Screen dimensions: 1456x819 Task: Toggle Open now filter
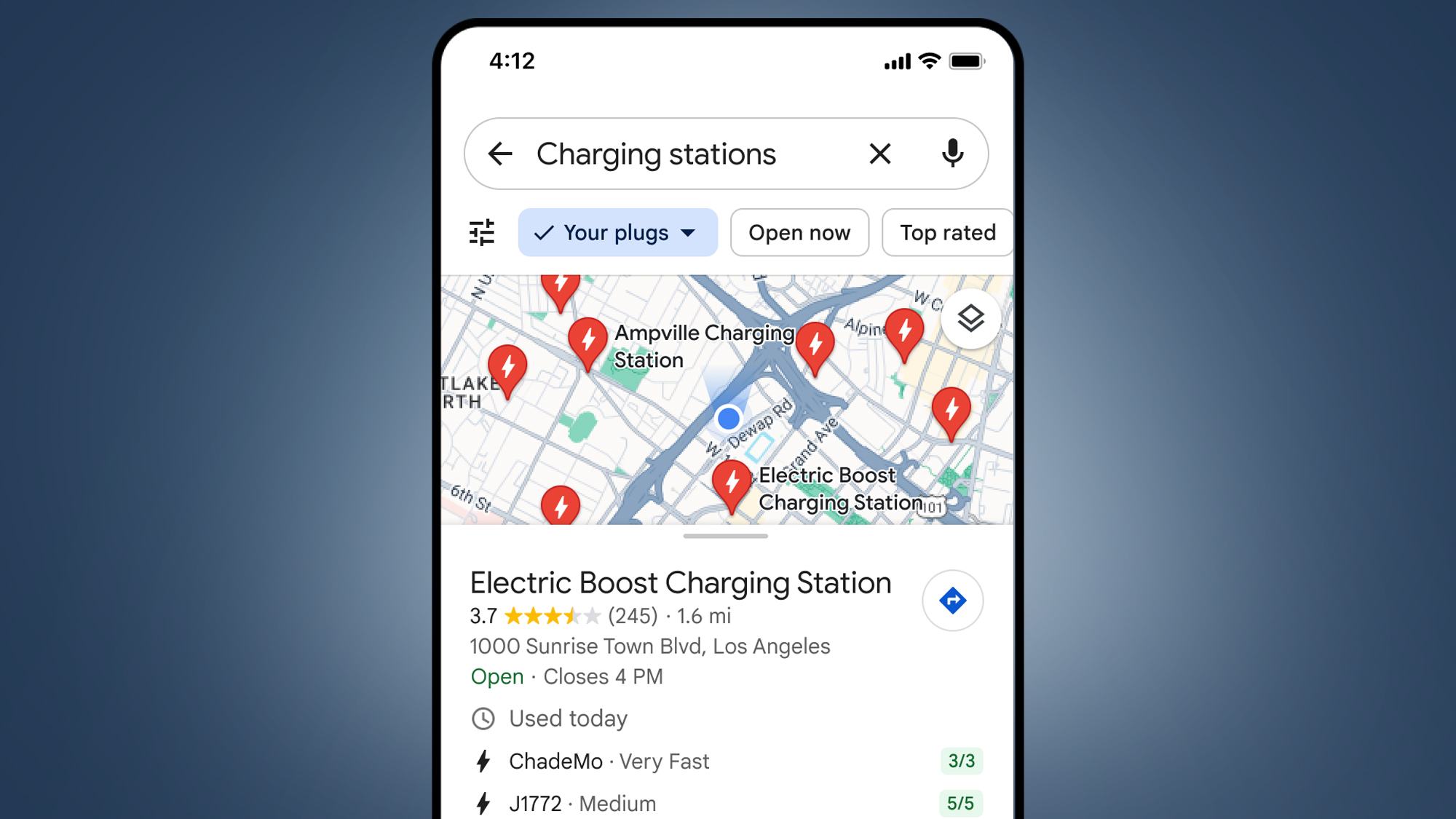tap(798, 232)
